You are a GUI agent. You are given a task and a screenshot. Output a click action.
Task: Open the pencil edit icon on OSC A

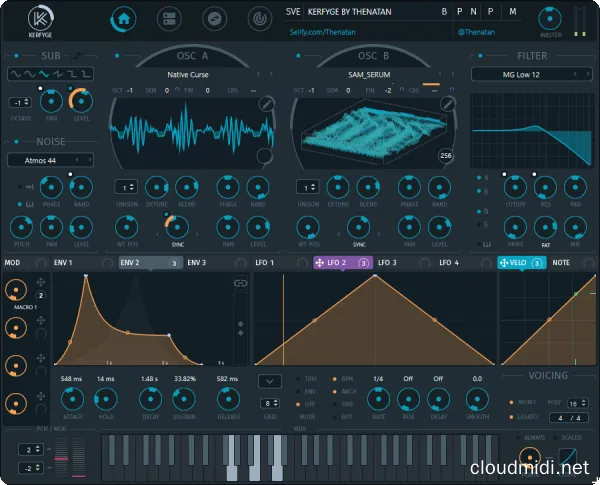click(265, 104)
